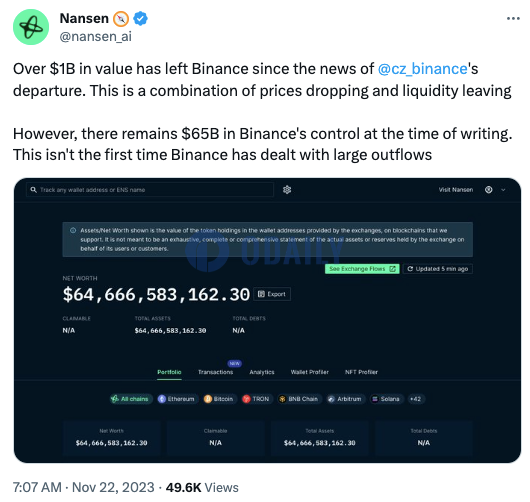Switch to the Wallet Profiler tab
The image size is (530, 502).
tap(310, 372)
